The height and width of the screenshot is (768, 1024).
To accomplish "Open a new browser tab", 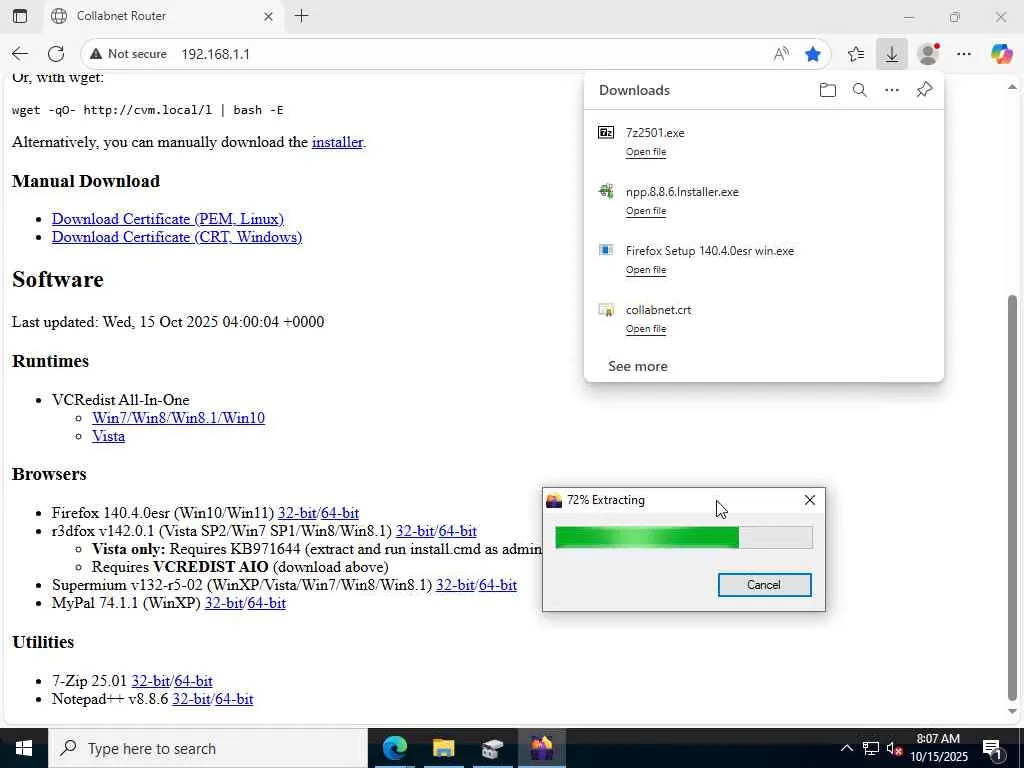I will pos(302,16).
